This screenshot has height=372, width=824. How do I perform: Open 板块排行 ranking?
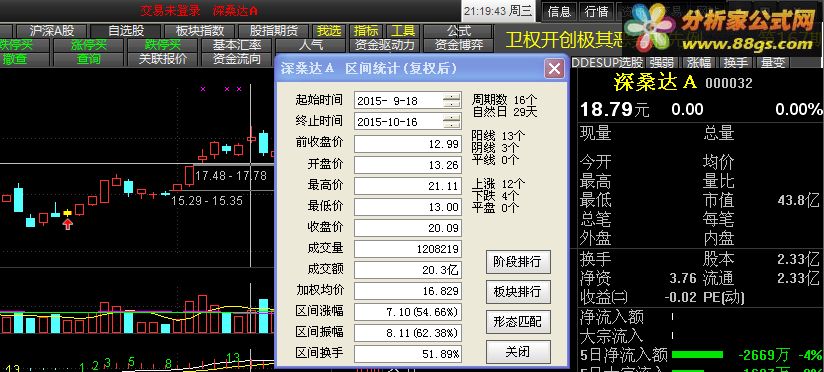(x=518, y=292)
